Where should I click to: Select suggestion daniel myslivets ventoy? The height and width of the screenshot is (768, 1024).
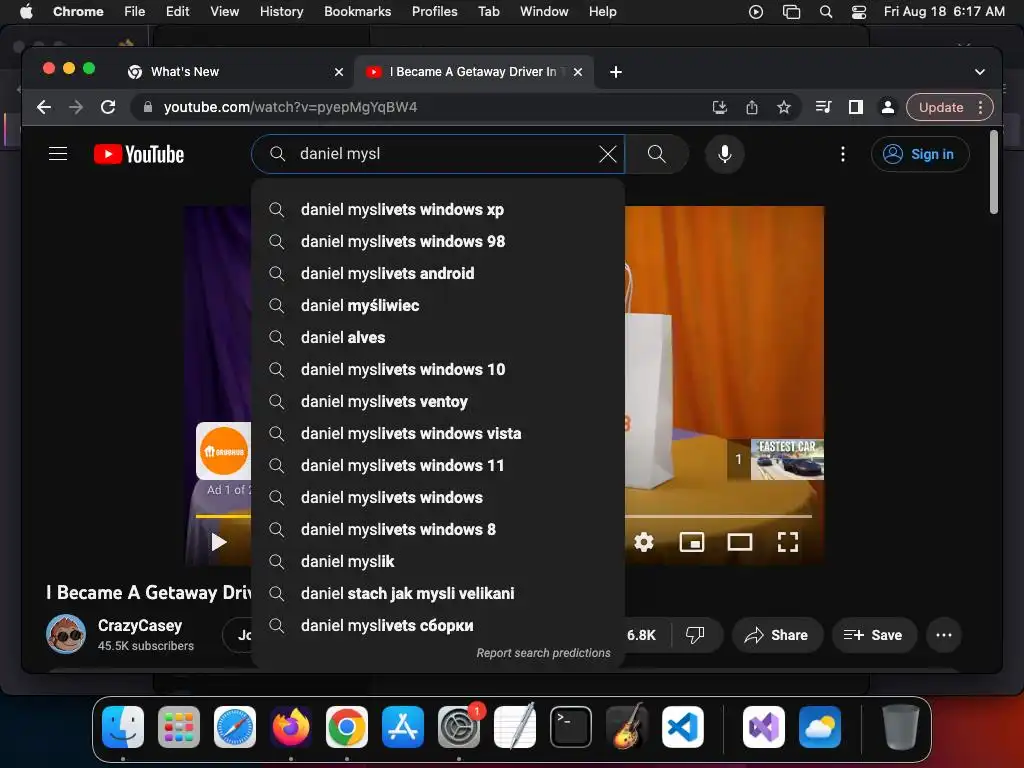pyautogui.click(x=438, y=402)
